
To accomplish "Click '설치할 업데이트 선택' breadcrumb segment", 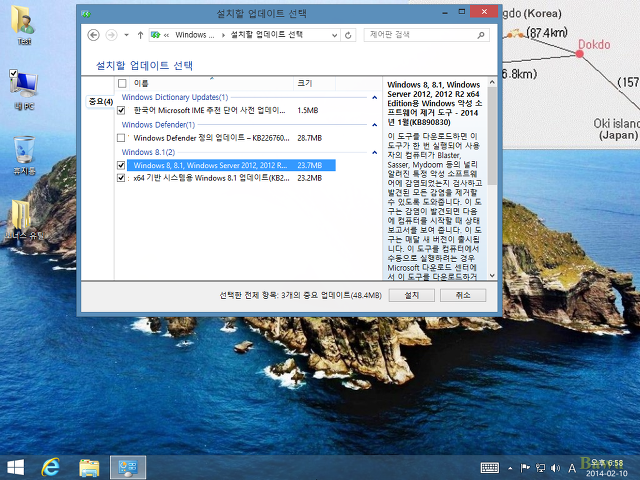I will [x=267, y=35].
